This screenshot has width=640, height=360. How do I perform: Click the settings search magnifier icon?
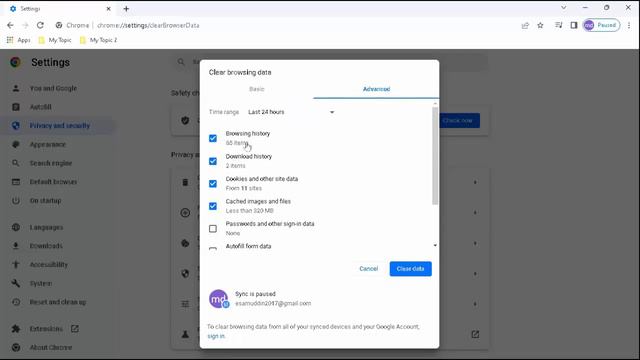click(x=181, y=62)
